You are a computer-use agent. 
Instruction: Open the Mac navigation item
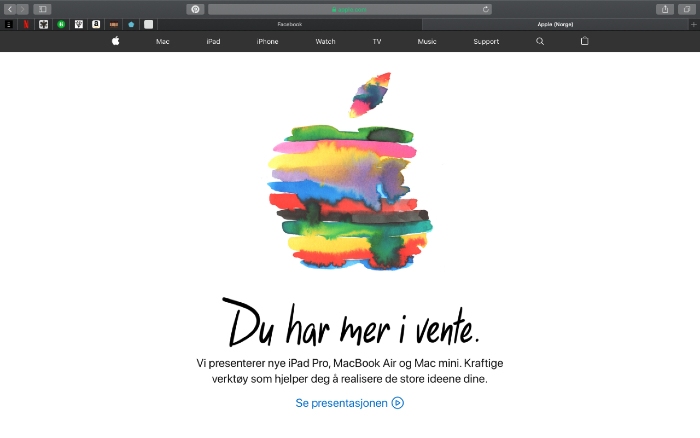point(162,42)
